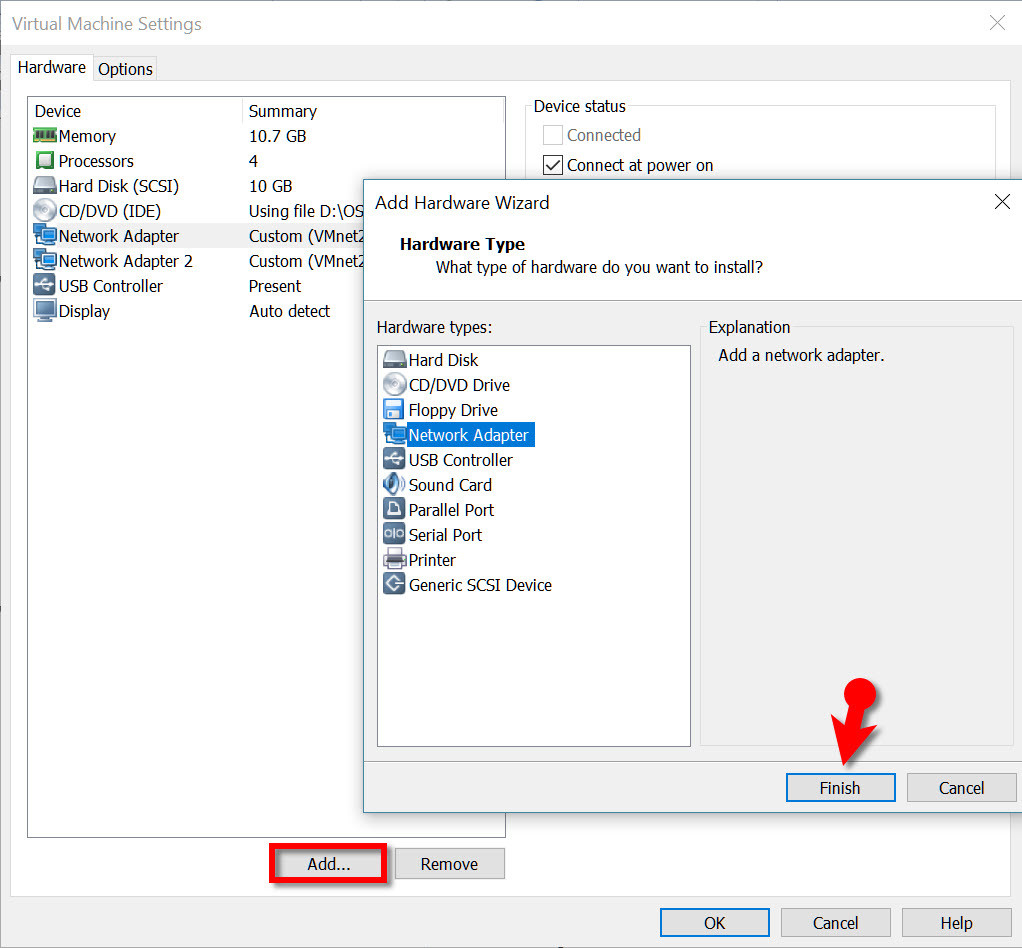Select USB Controller hardware type
The image size is (1022, 948).
(460, 460)
